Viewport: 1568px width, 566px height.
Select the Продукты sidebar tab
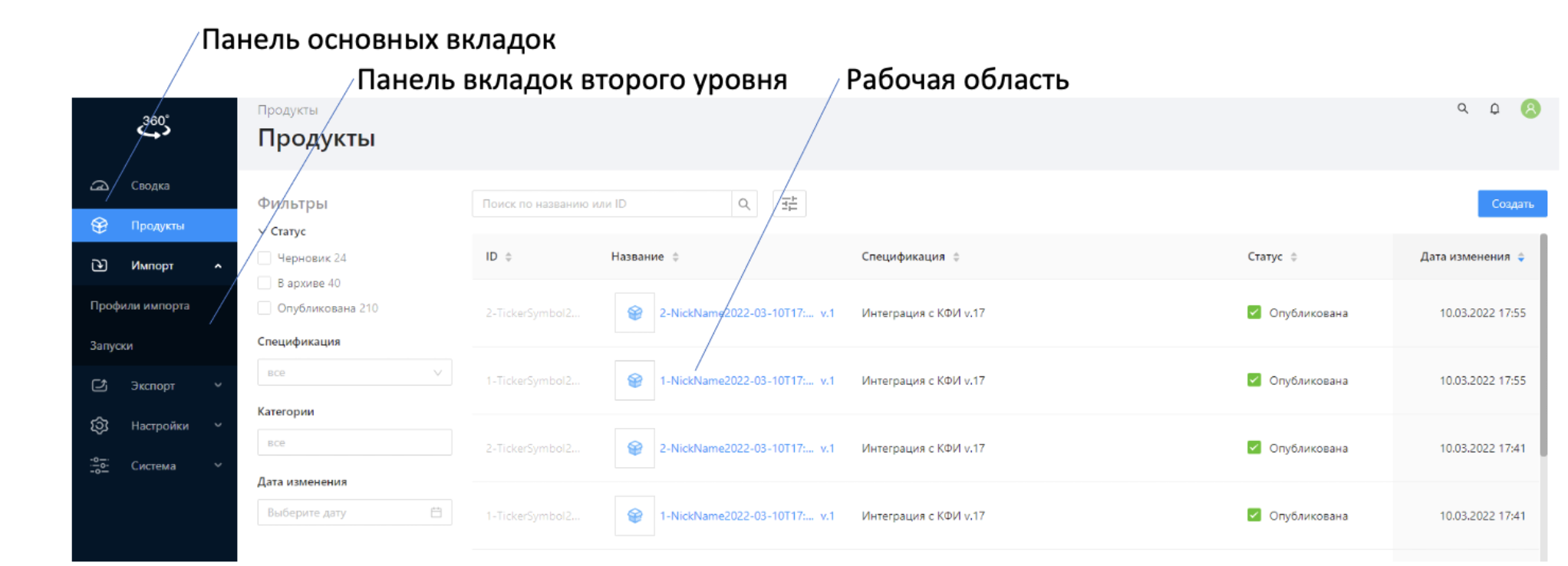click(155, 225)
